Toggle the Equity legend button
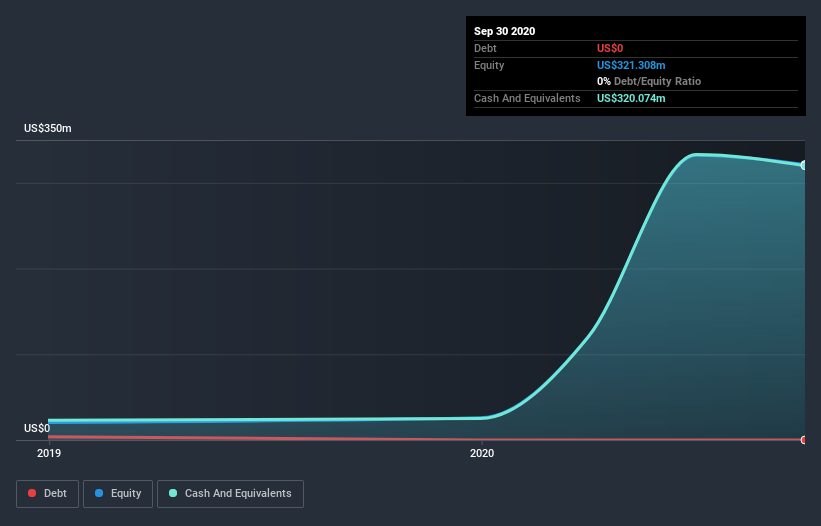This screenshot has height=526, width=821. [x=118, y=494]
